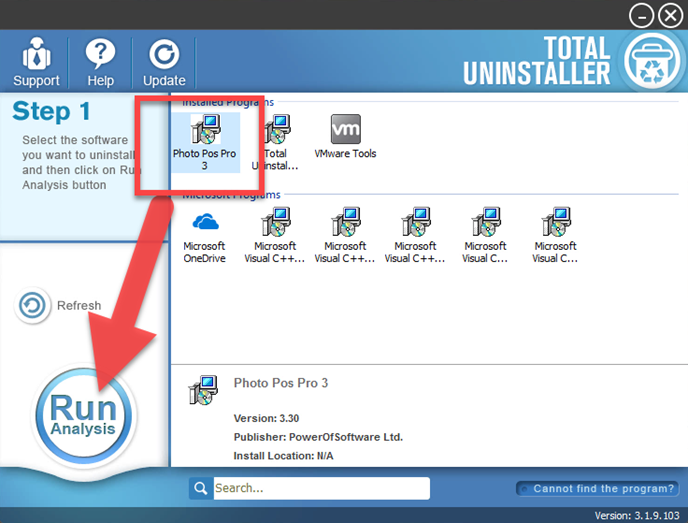Viewport: 688px width, 523px height.
Task: Open the Help speech-bubble icon
Action: click(x=100, y=54)
